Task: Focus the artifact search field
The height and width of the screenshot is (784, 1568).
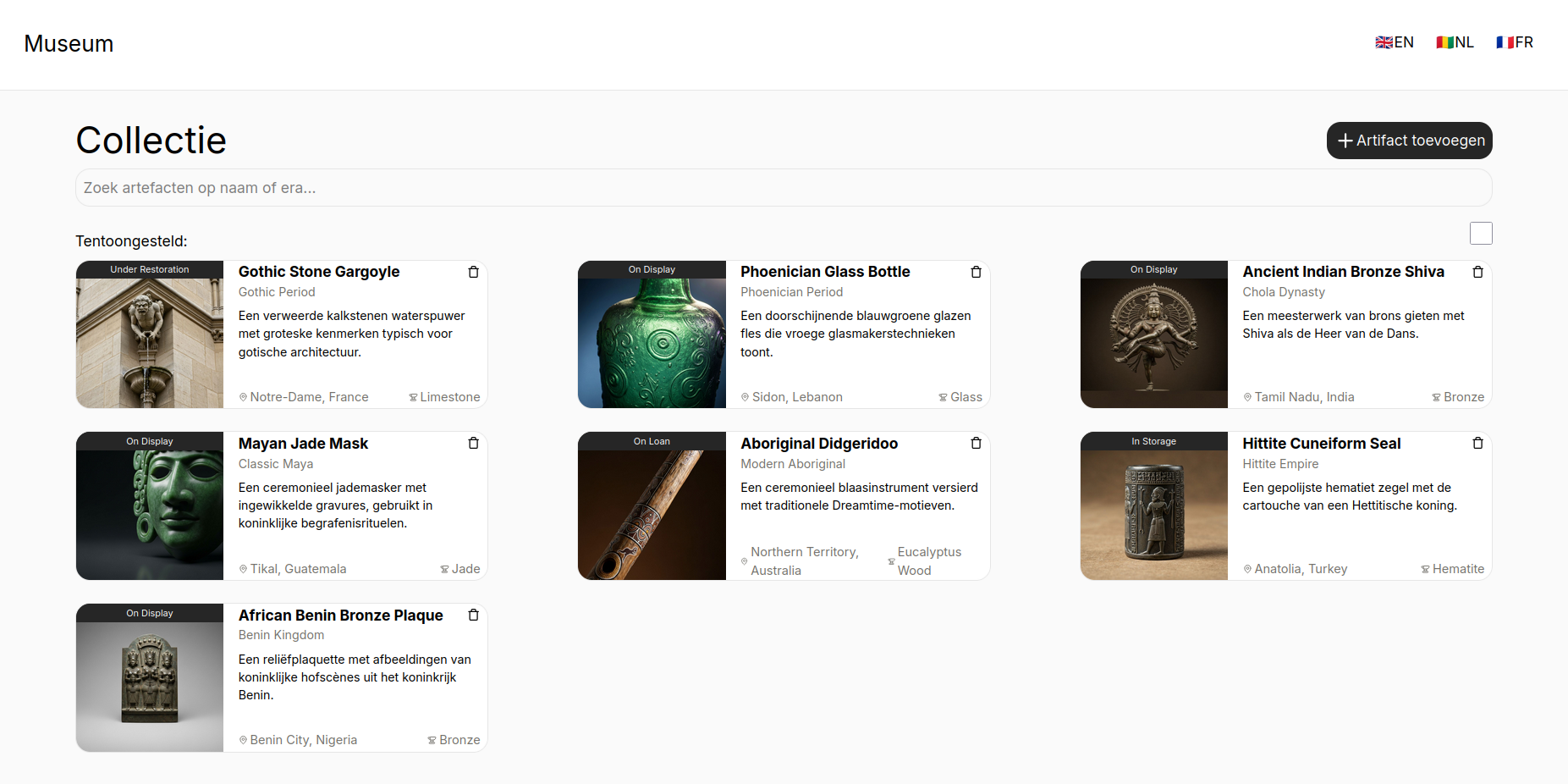Action: coord(783,188)
